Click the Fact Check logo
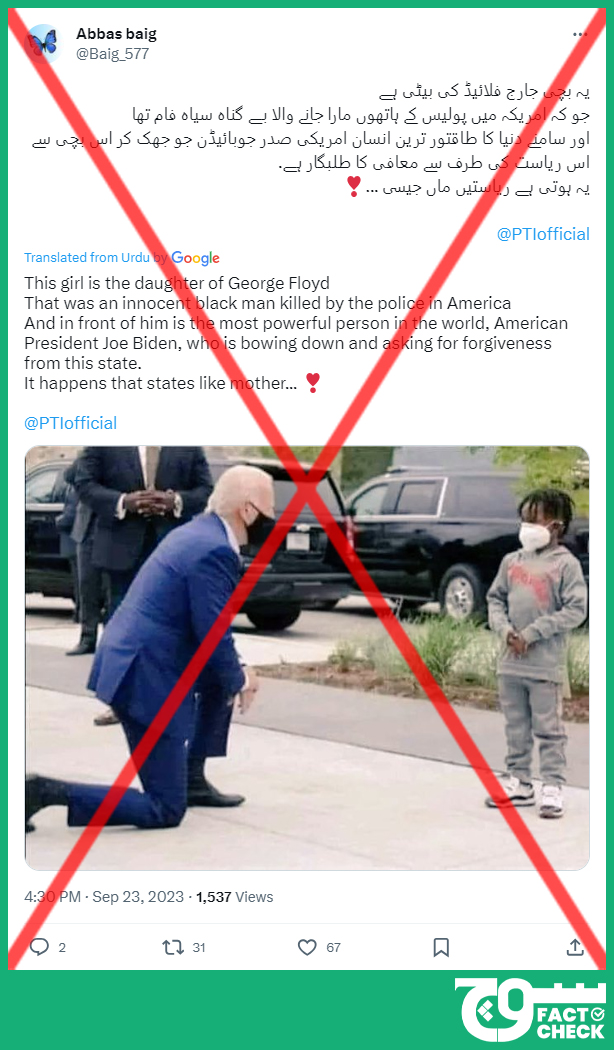The height and width of the screenshot is (1050, 614). click(x=530, y=1009)
